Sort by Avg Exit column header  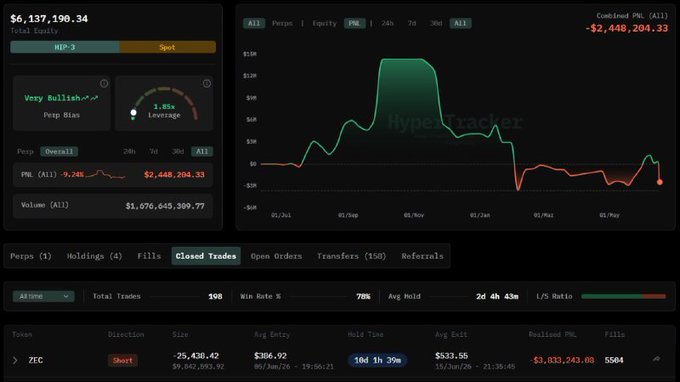pos(451,334)
